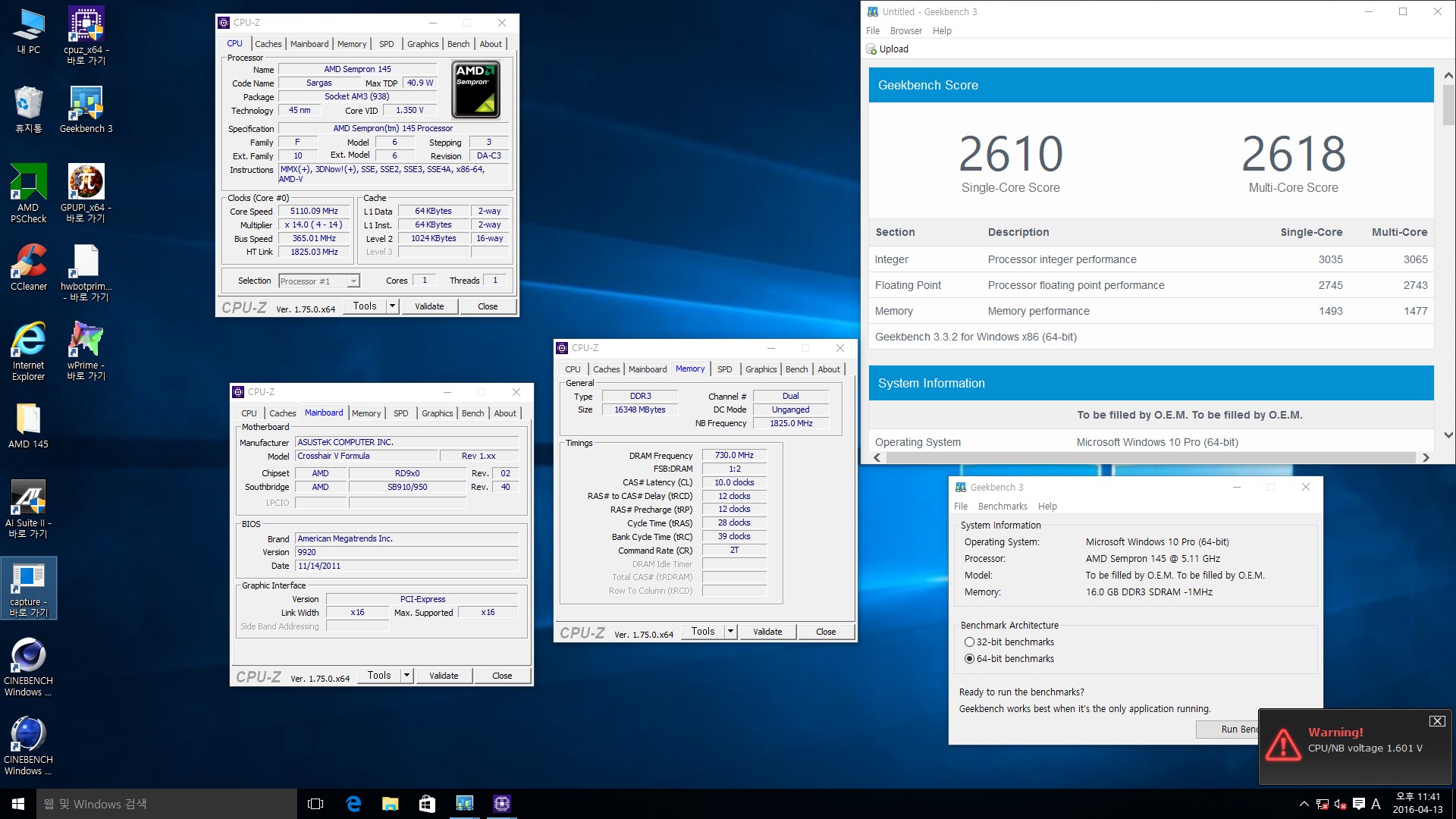Open the hwbotprime shortcut icon

point(86,272)
